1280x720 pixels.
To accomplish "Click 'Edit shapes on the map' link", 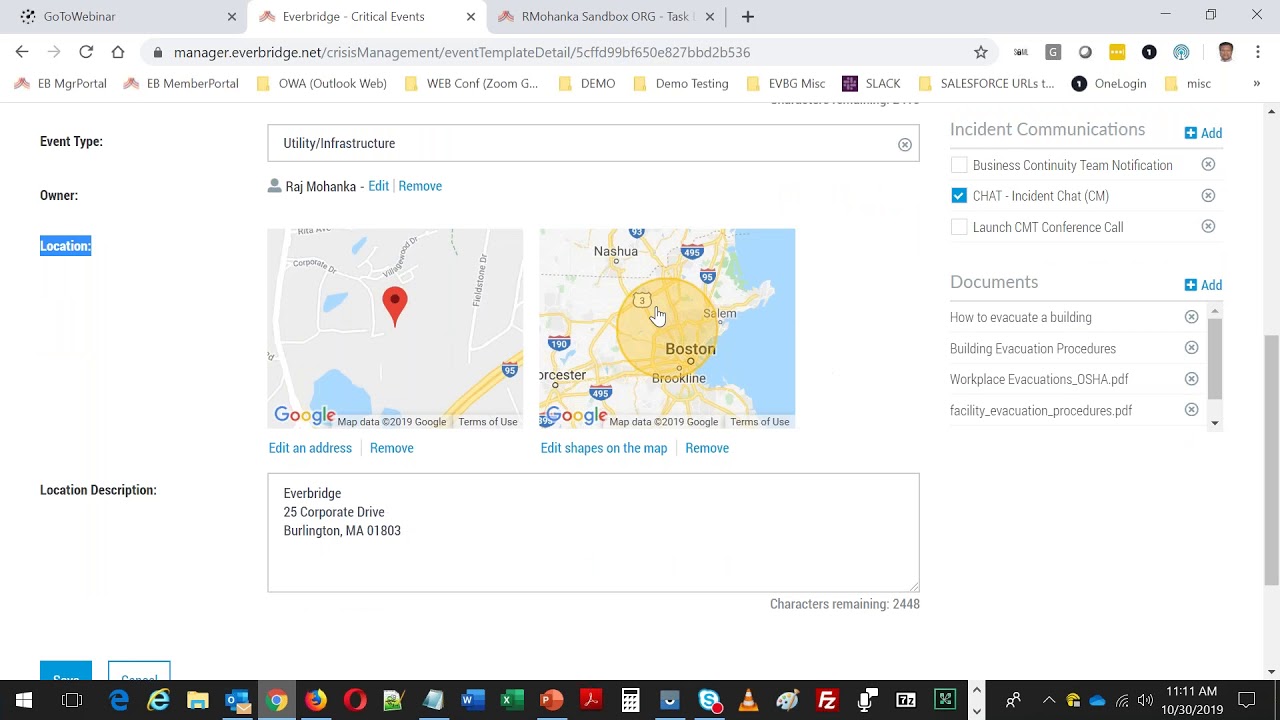I will coord(604,448).
